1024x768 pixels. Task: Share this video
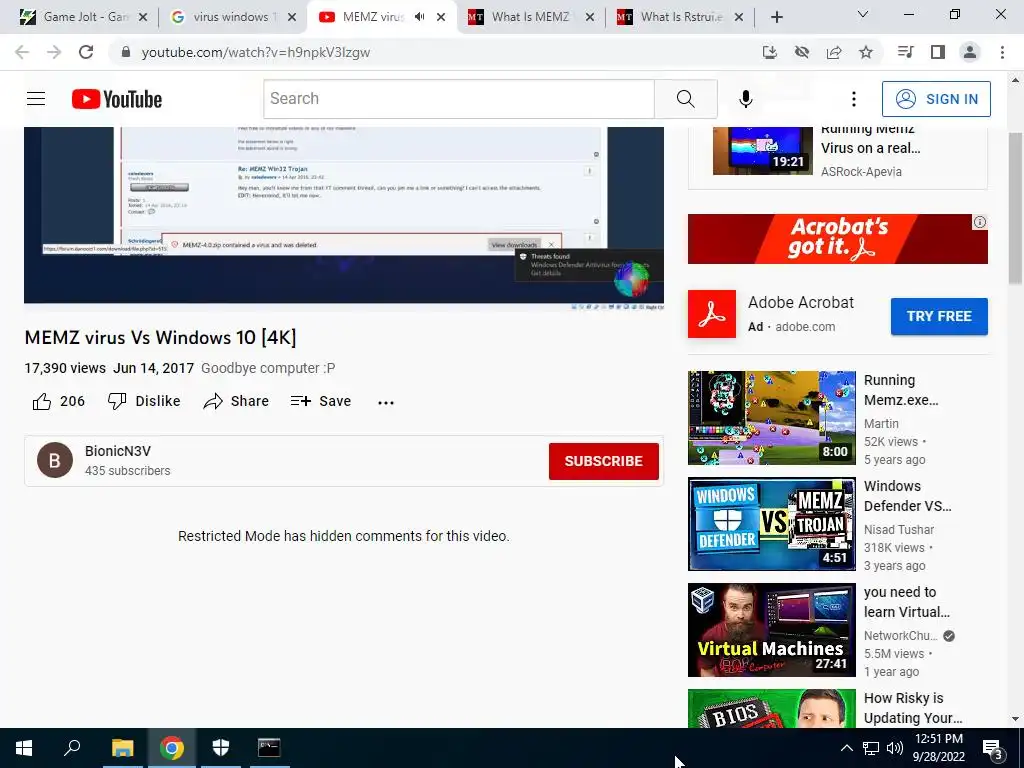point(236,401)
